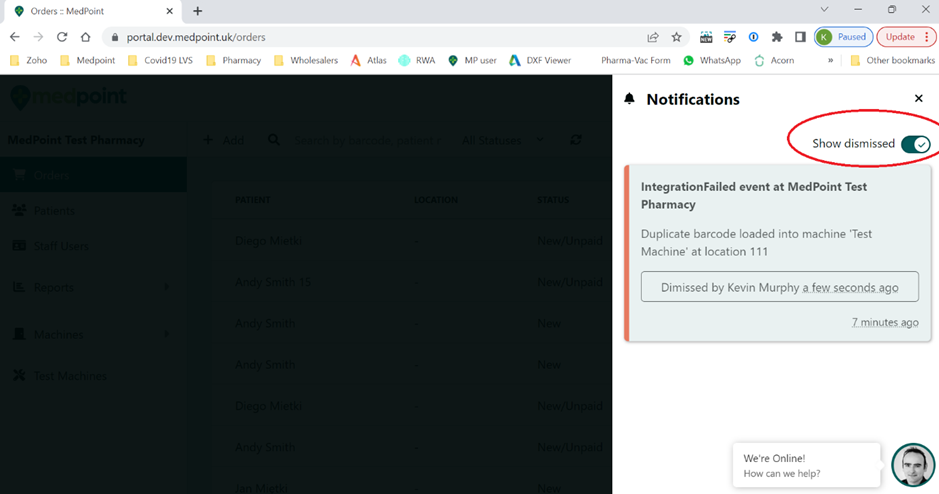939x494 pixels.
Task: Open the Staff Users sidebar item
Action: coord(93,246)
